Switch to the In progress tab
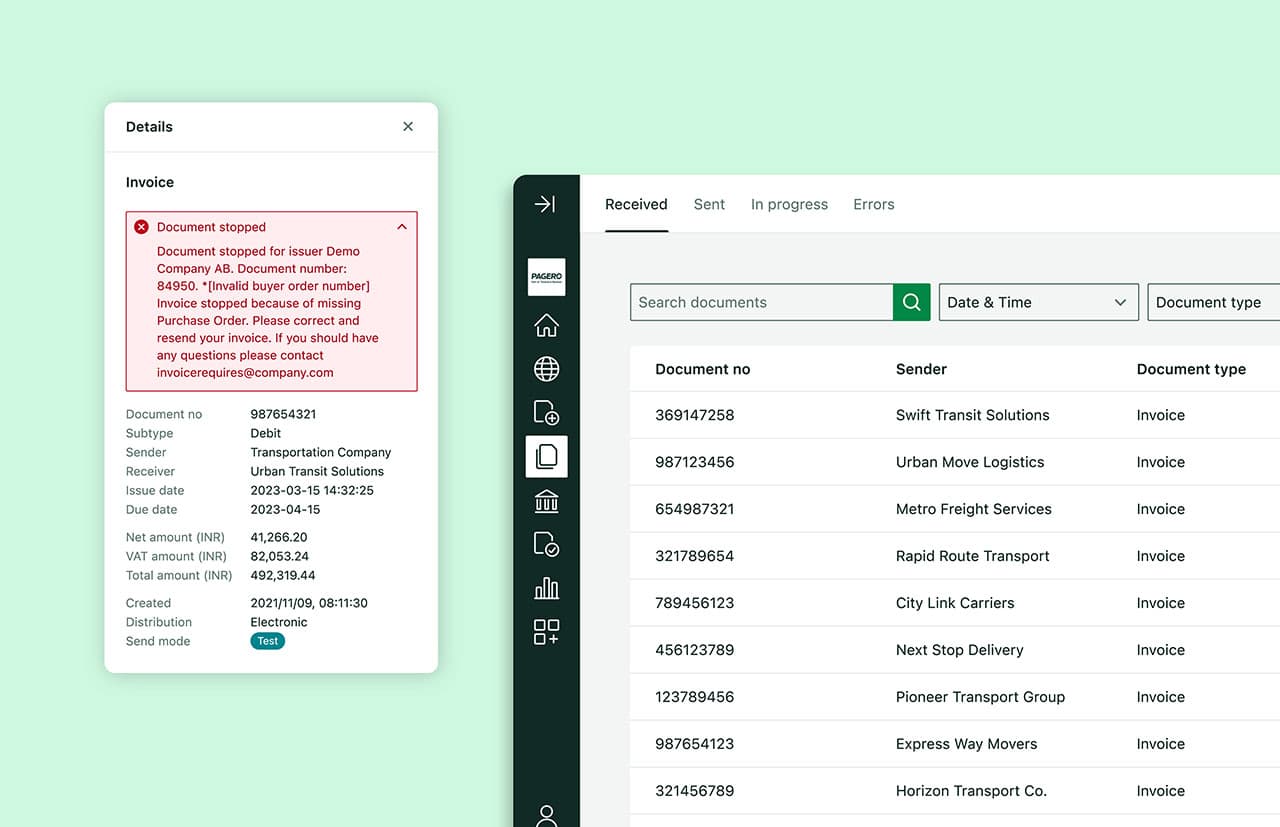Screen dimensions: 1280x827 coord(789,204)
